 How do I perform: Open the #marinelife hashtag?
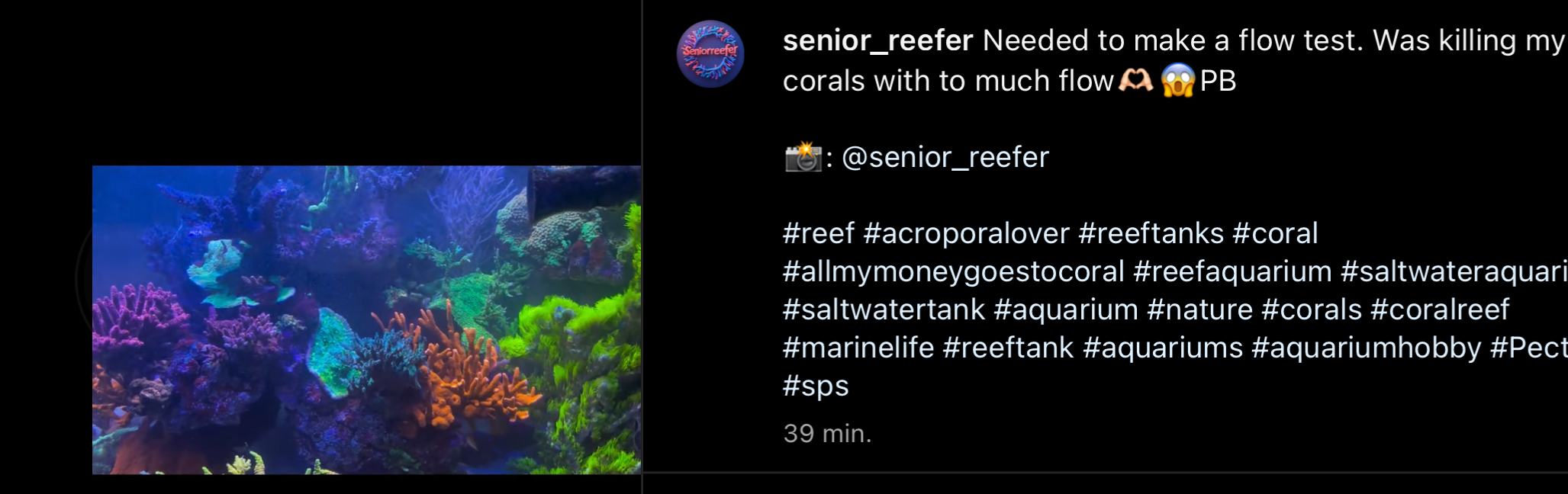tap(858, 348)
